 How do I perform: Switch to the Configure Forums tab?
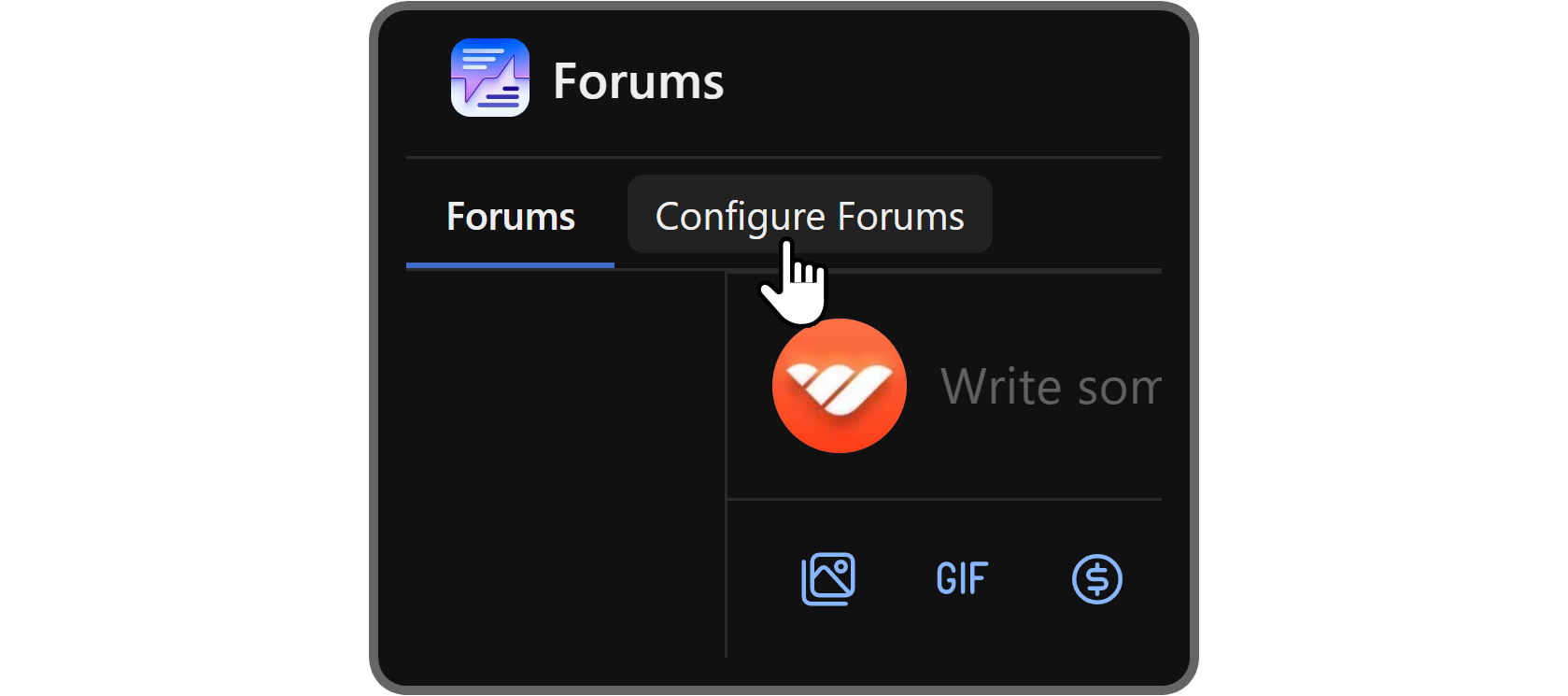[x=809, y=215]
